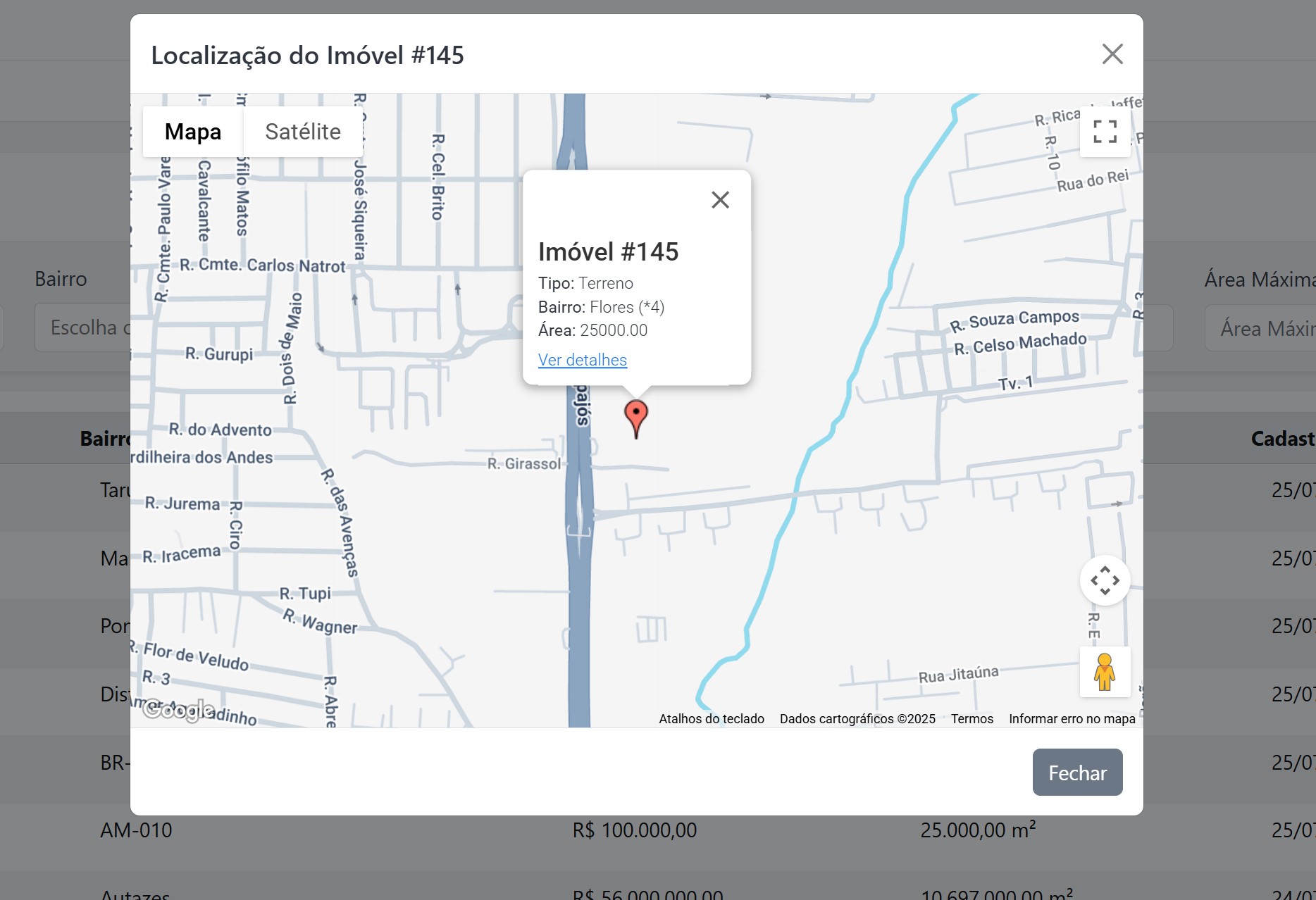
Task: Click the R. Cmte. Carlos Natrot label
Action: 263,265
